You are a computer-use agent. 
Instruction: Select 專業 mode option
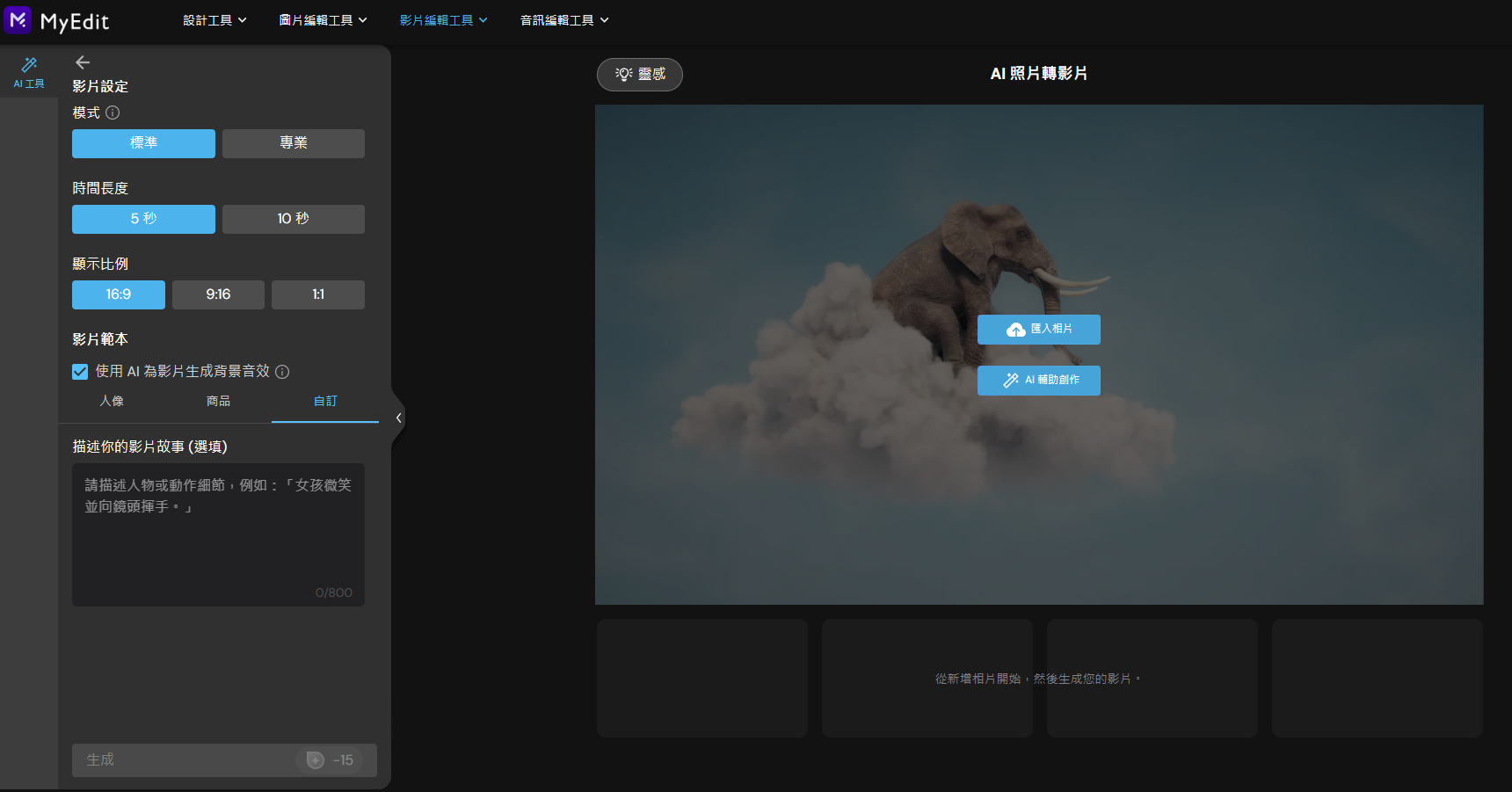293,143
